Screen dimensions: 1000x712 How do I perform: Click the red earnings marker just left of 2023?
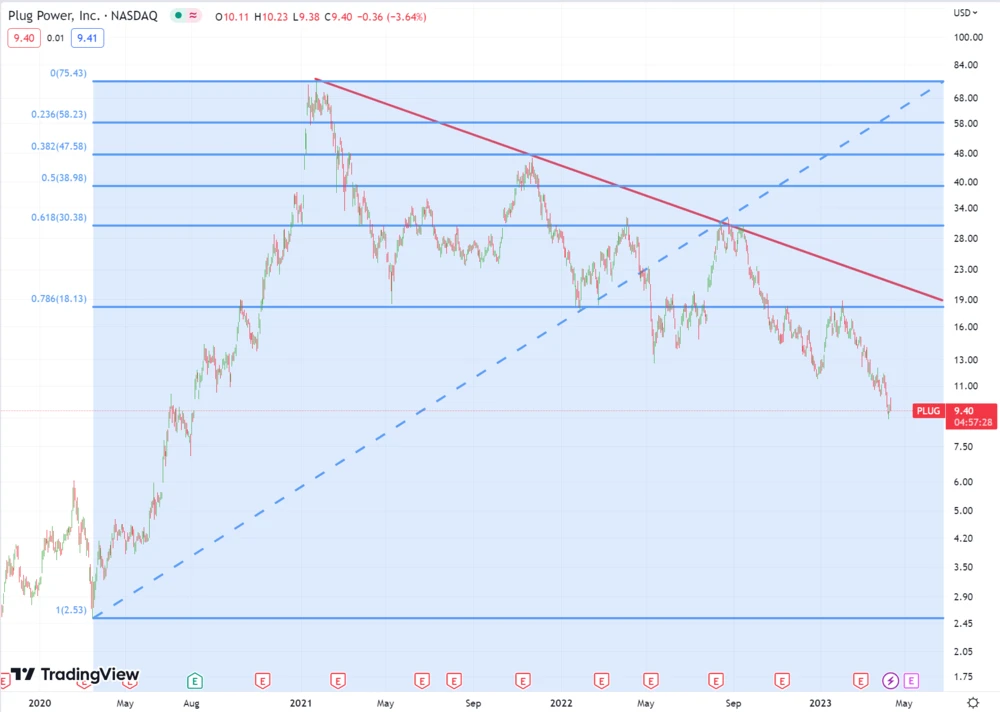(782, 681)
